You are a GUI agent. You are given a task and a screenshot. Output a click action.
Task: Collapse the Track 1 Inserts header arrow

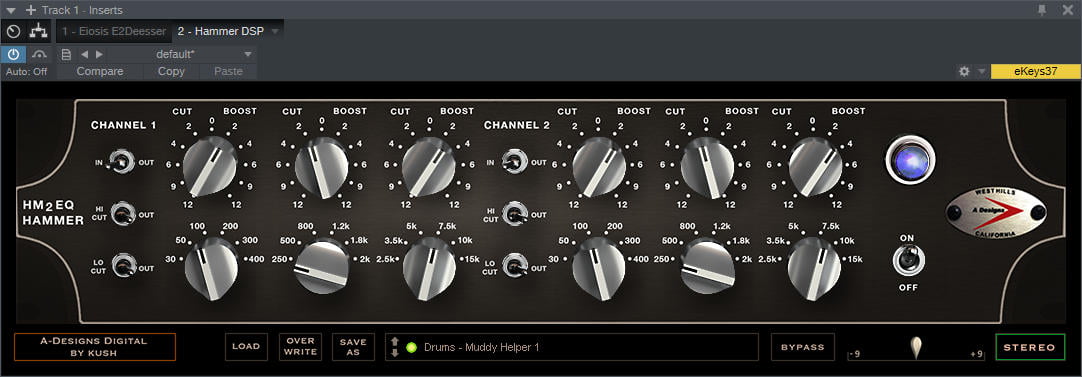[x=10, y=10]
